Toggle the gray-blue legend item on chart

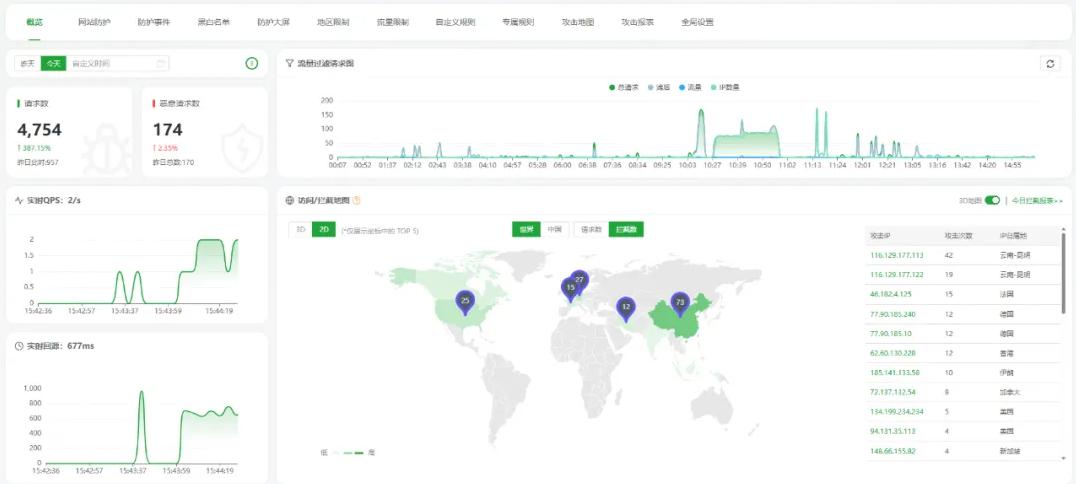coord(659,88)
